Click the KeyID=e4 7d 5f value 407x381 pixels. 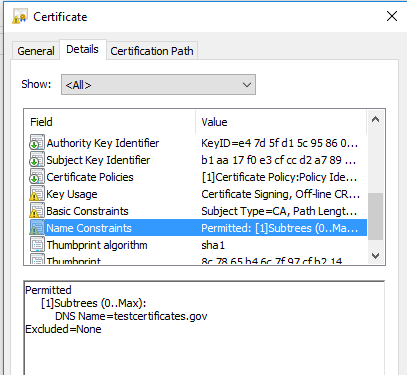point(279,143)
